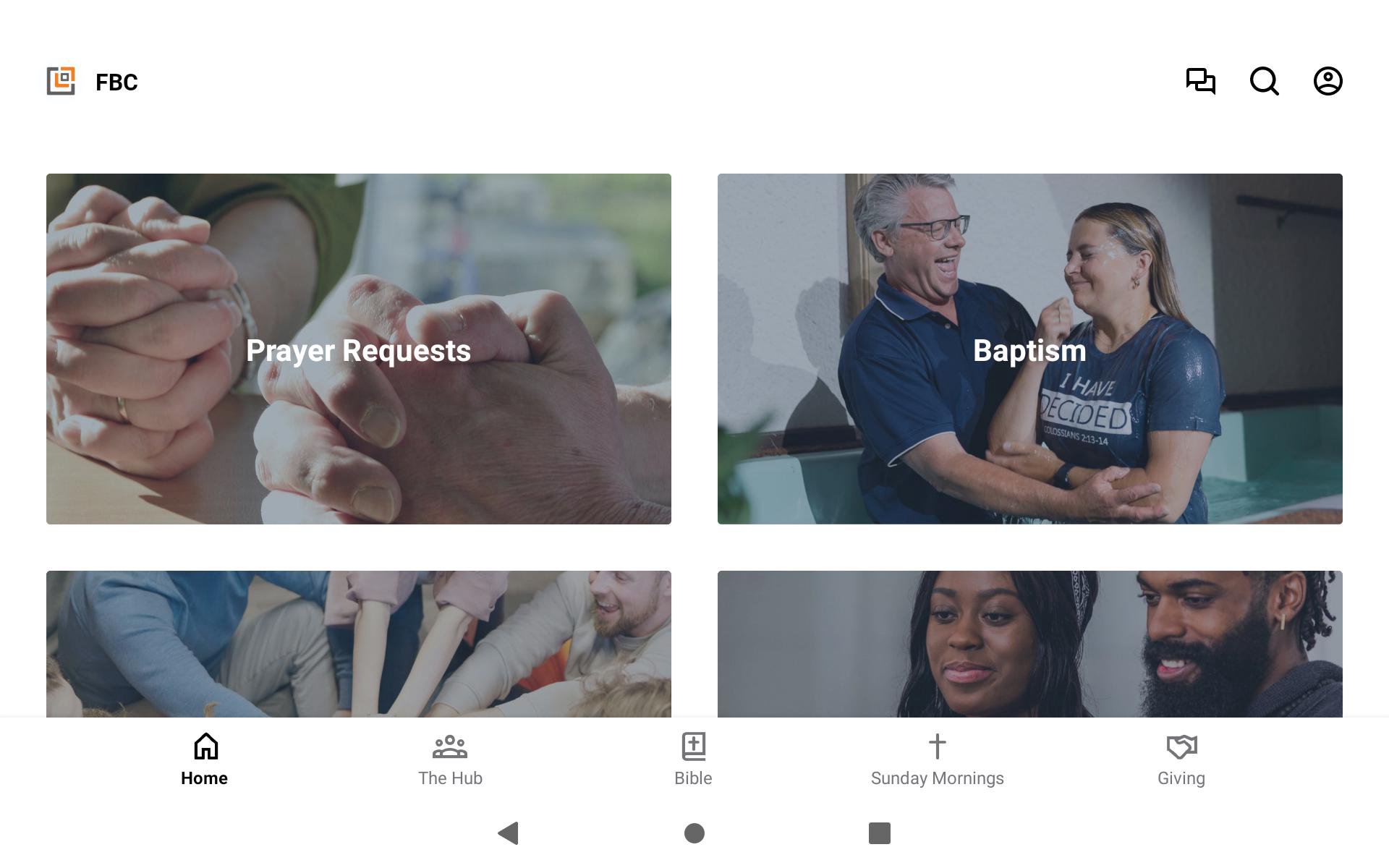Tap the Android recents square button
1389x868 pixels.
tap(880, 833)
